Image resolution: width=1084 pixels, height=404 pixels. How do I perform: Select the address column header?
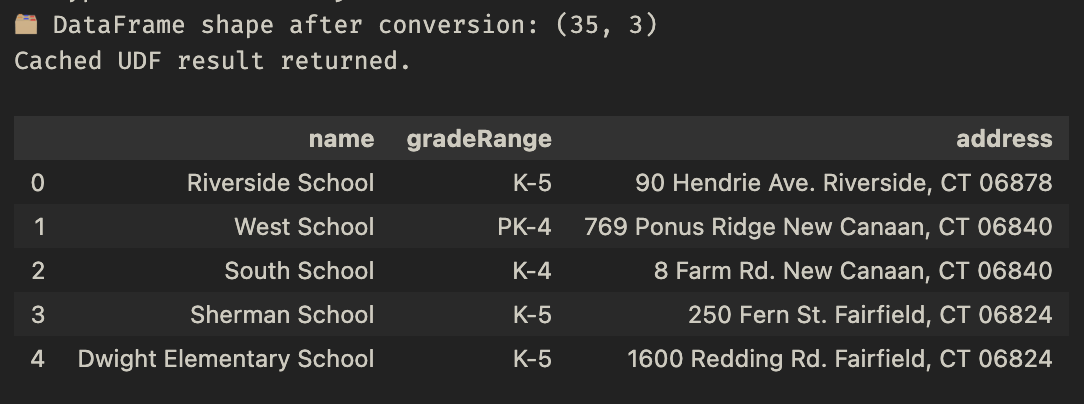1004,139
